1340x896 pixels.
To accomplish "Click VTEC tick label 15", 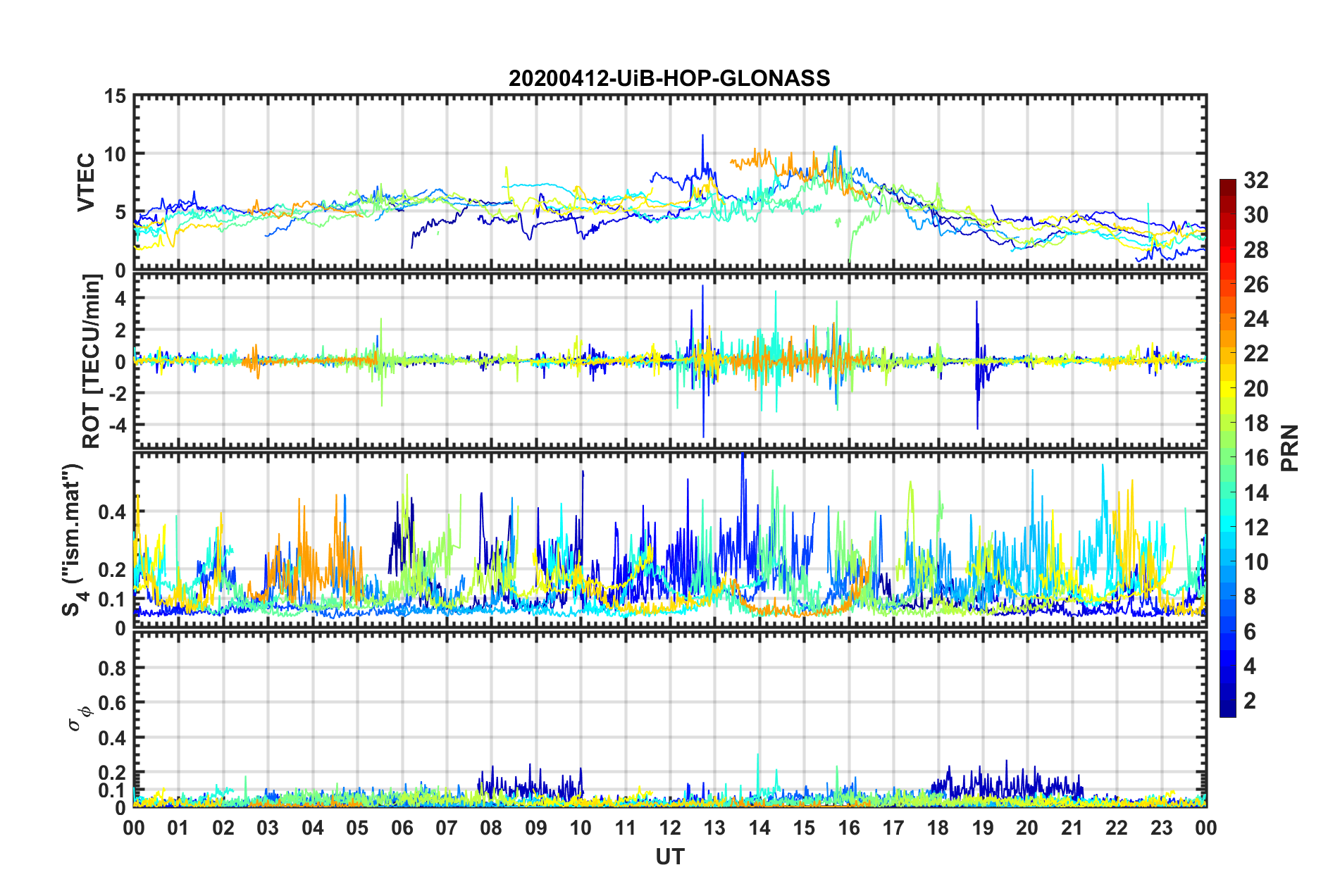I will 116,96.
